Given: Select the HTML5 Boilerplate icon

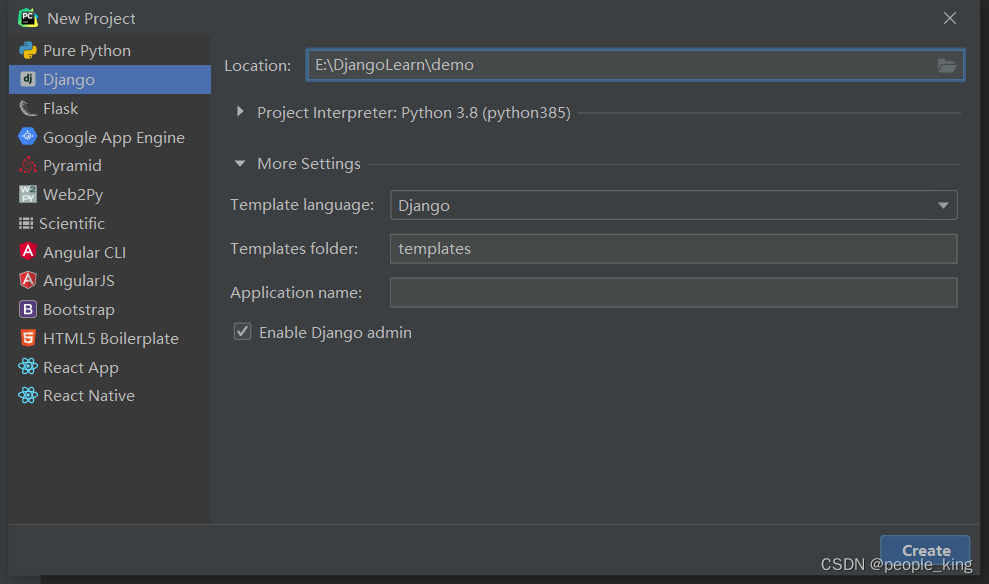Looking at the screenshot, I should click(28, 338).
